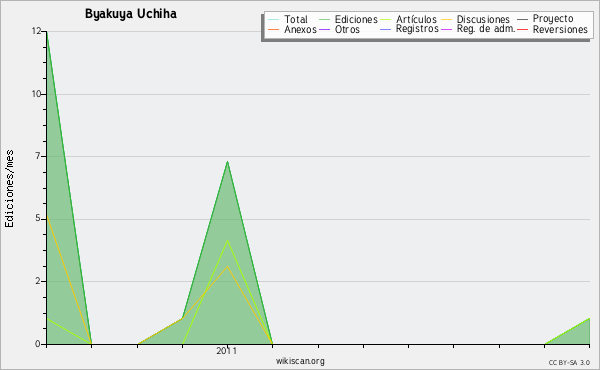Click the Artículos legend label

coord(416,19)
